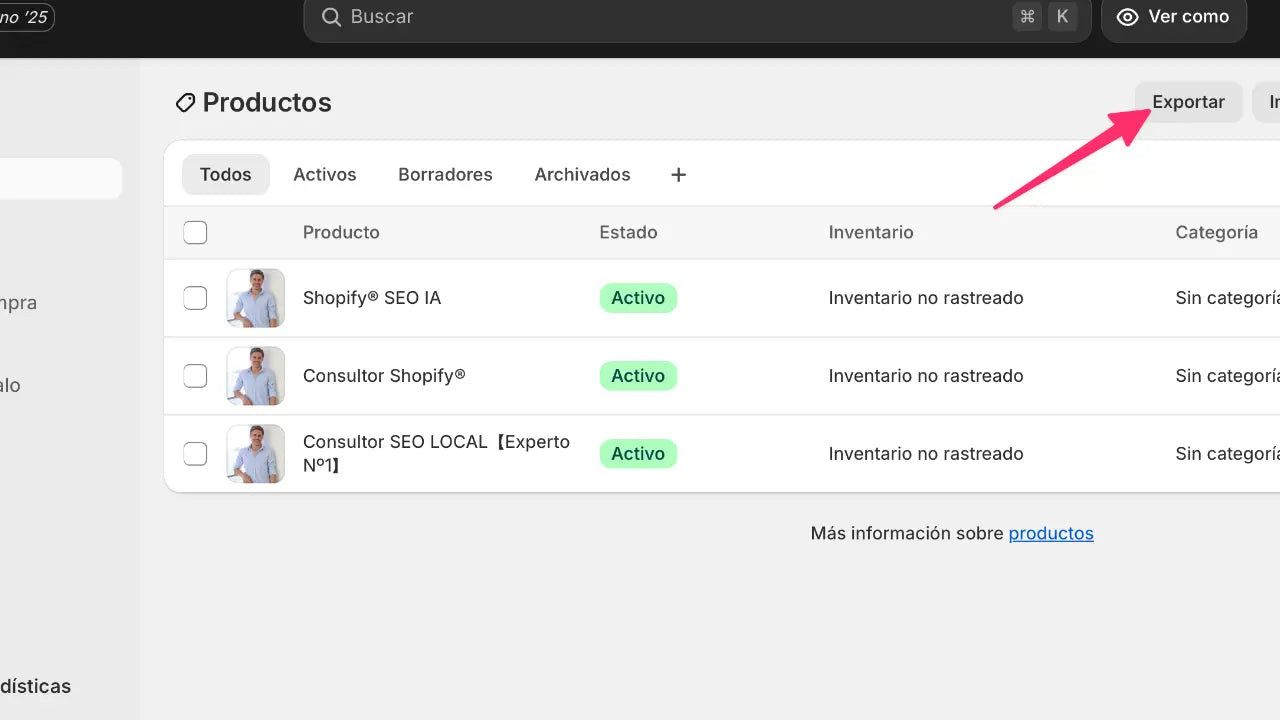Screen dimensions: 1280x720
Task: Open the productos help link
Action: pyautogui.click(x=1050, y=533)
